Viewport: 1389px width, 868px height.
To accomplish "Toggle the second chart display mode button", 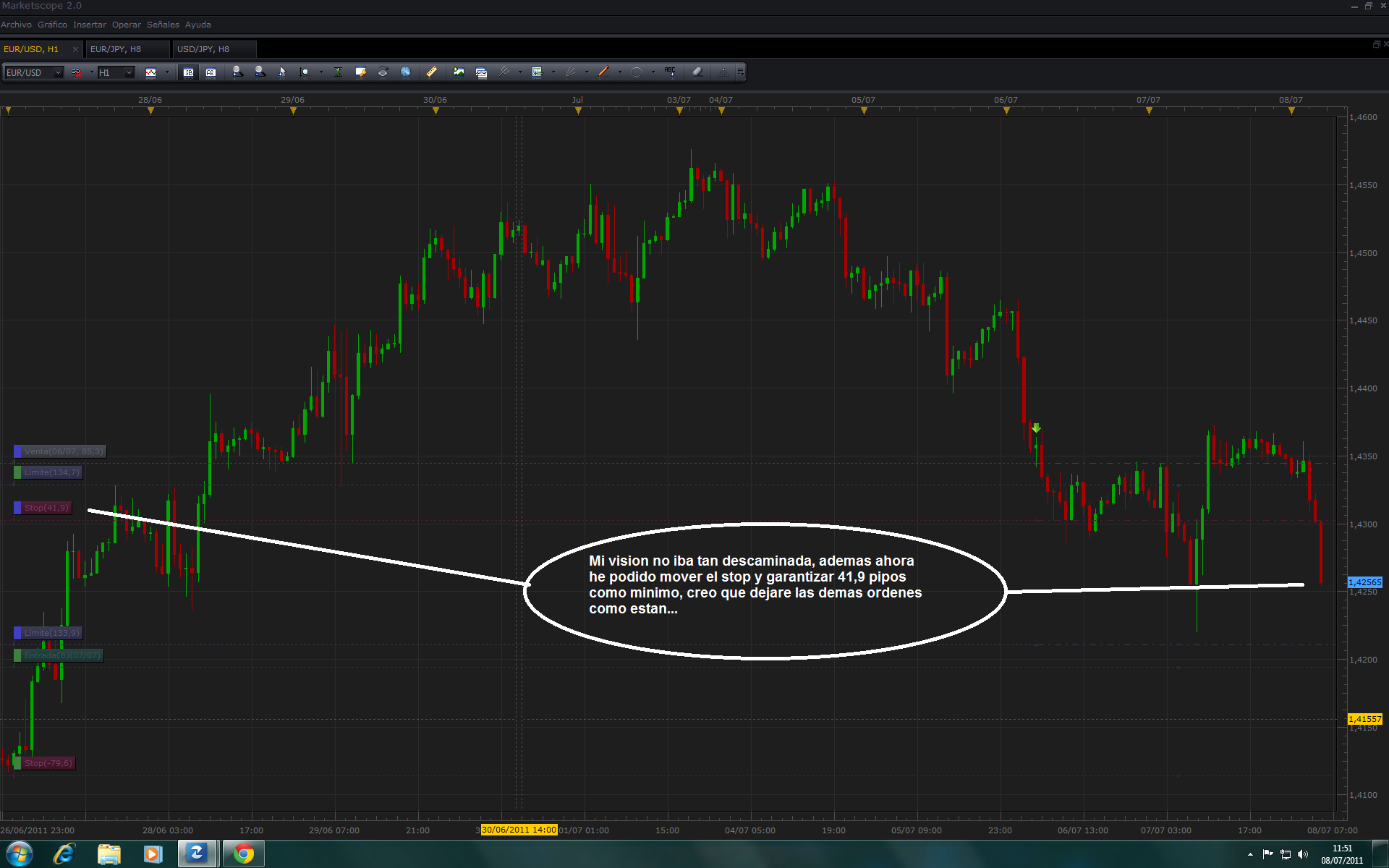I will click(x=211, y=72).
